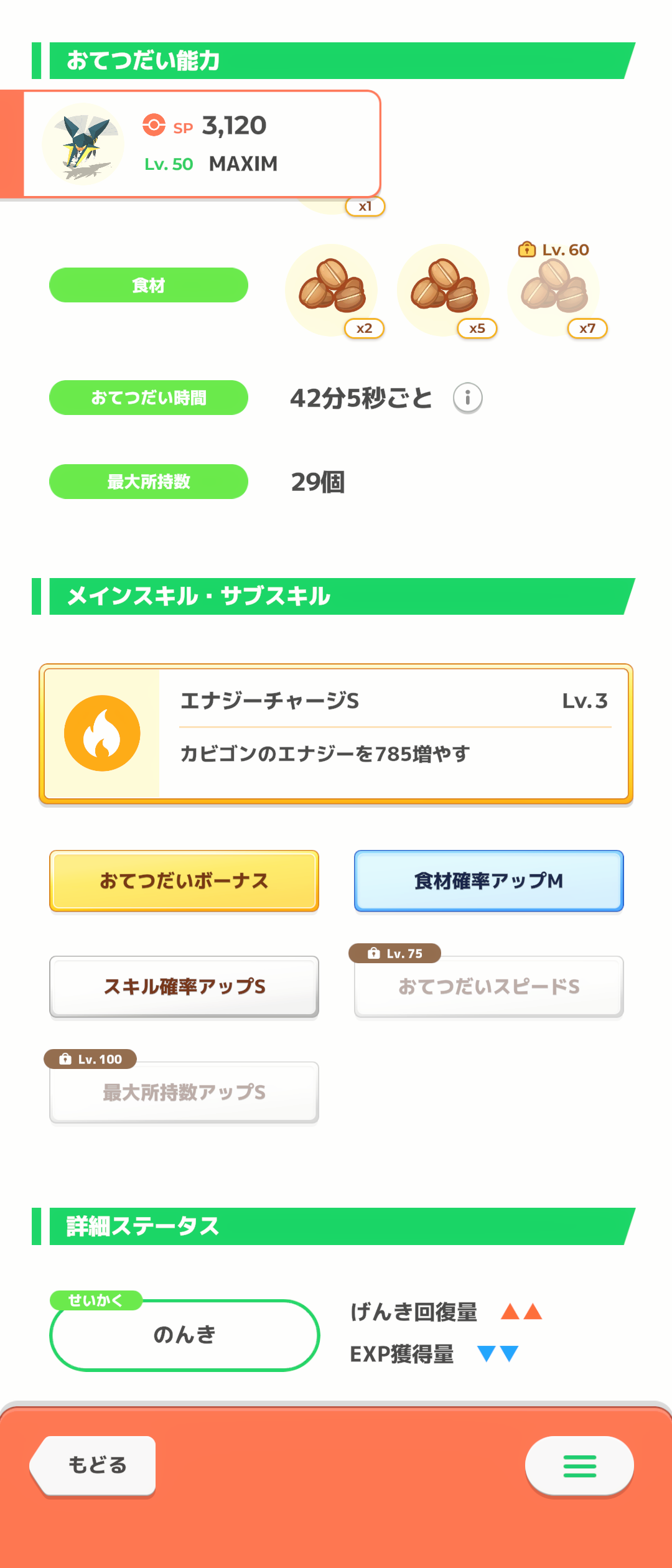Tap the のんき nature box

(184, 1335)
